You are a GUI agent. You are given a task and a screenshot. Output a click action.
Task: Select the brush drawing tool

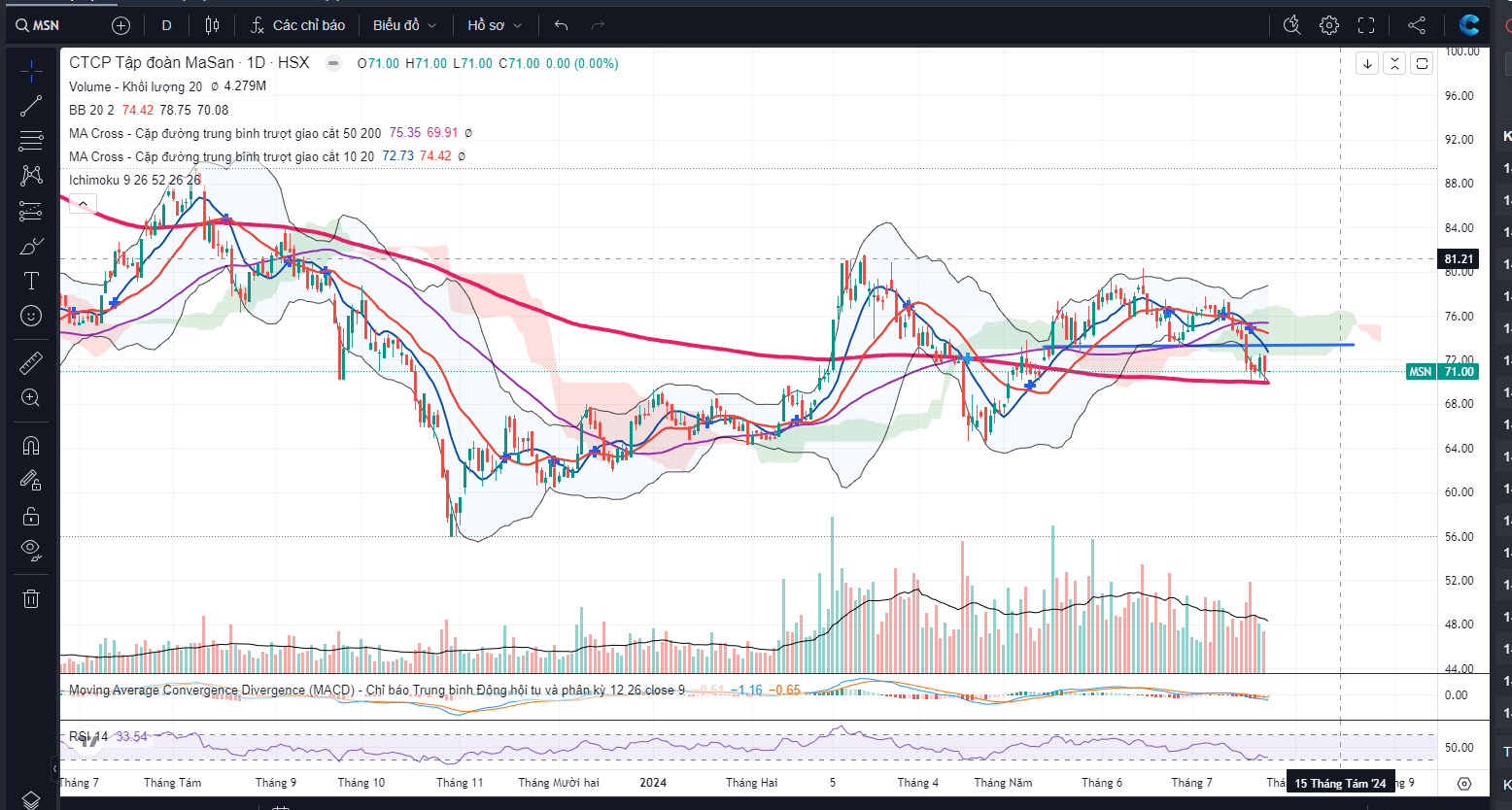point(31,246)
